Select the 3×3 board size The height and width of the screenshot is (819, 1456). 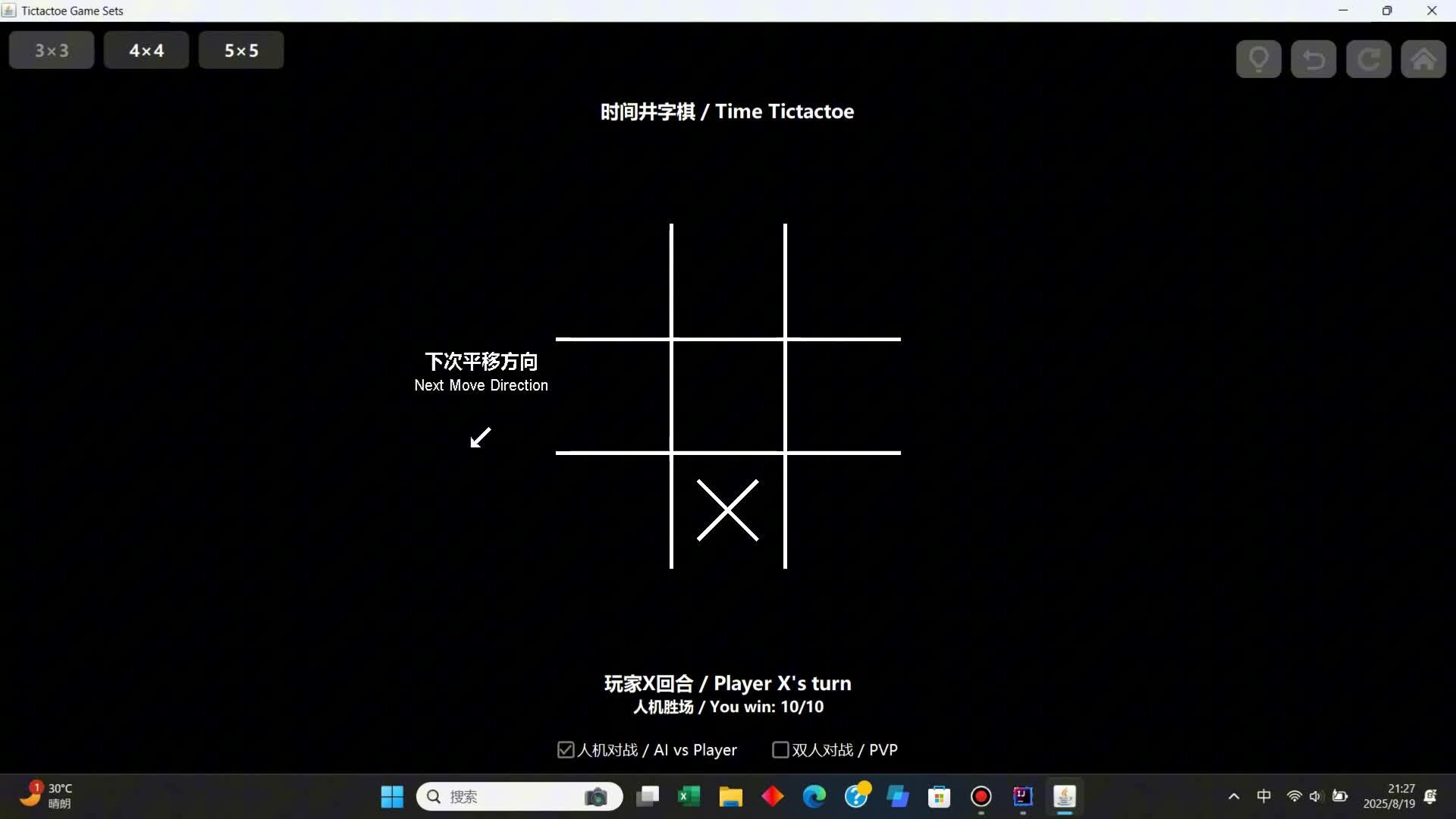point(52,50)
